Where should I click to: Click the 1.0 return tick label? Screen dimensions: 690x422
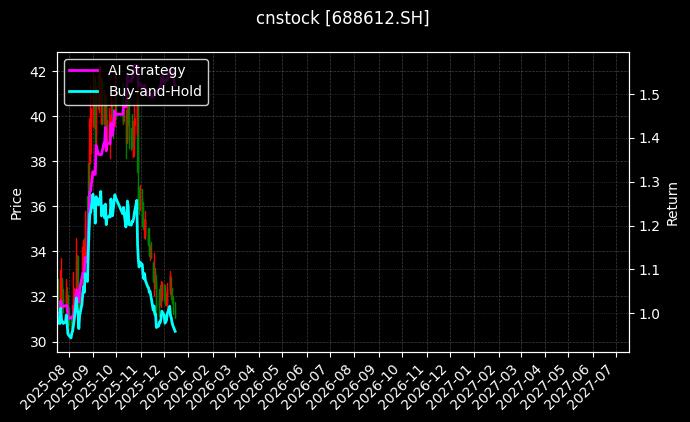(649, 314)
